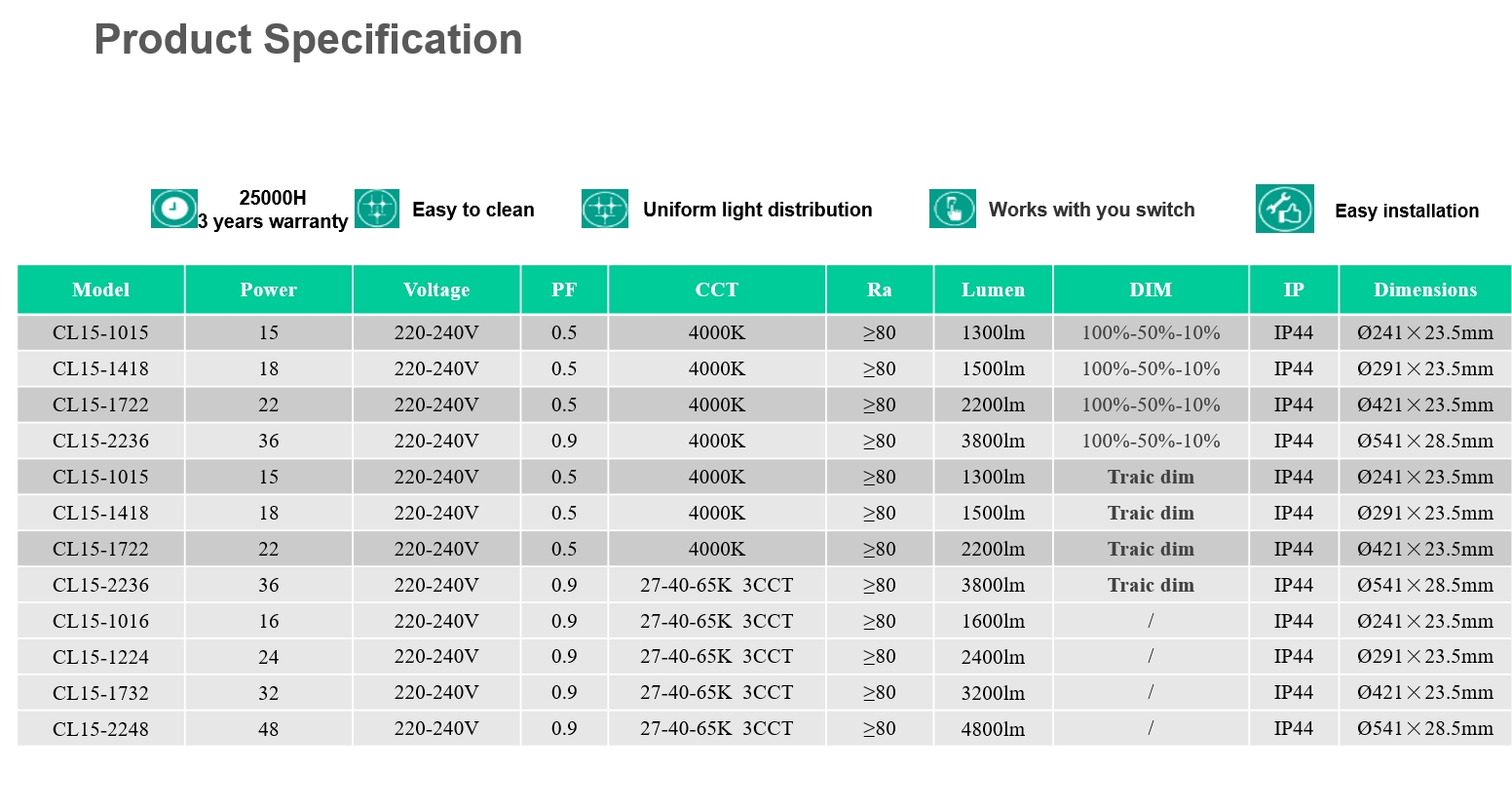Select the Easy installation wrench icon
Screen dimensions: 1512x810
(x=1284, y=209)
